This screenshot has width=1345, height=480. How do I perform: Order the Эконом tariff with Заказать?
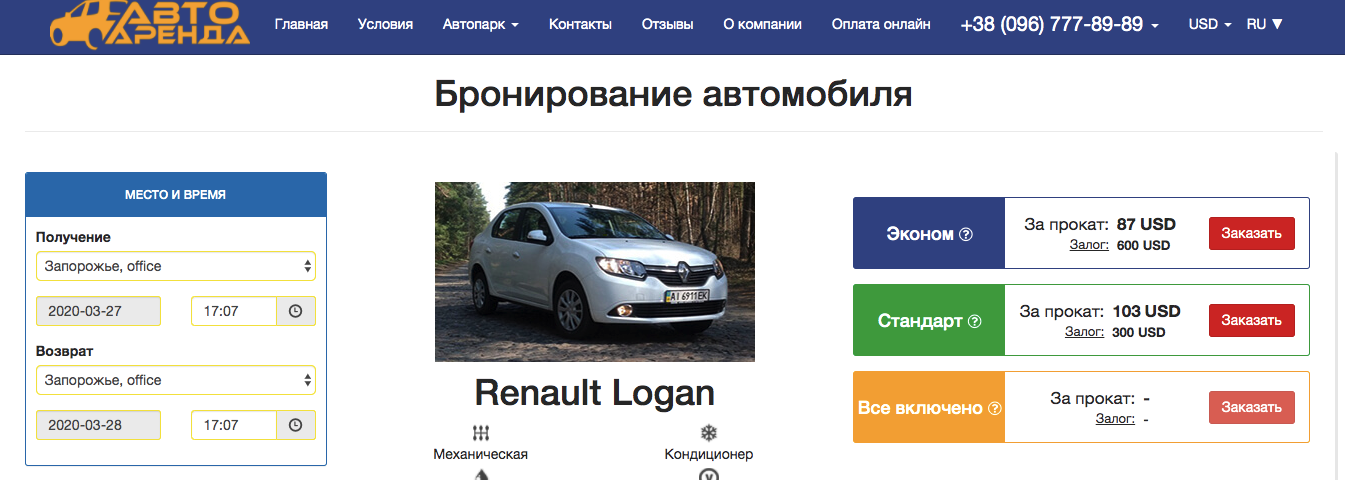pyautogui.click(x=1251, y=233)
